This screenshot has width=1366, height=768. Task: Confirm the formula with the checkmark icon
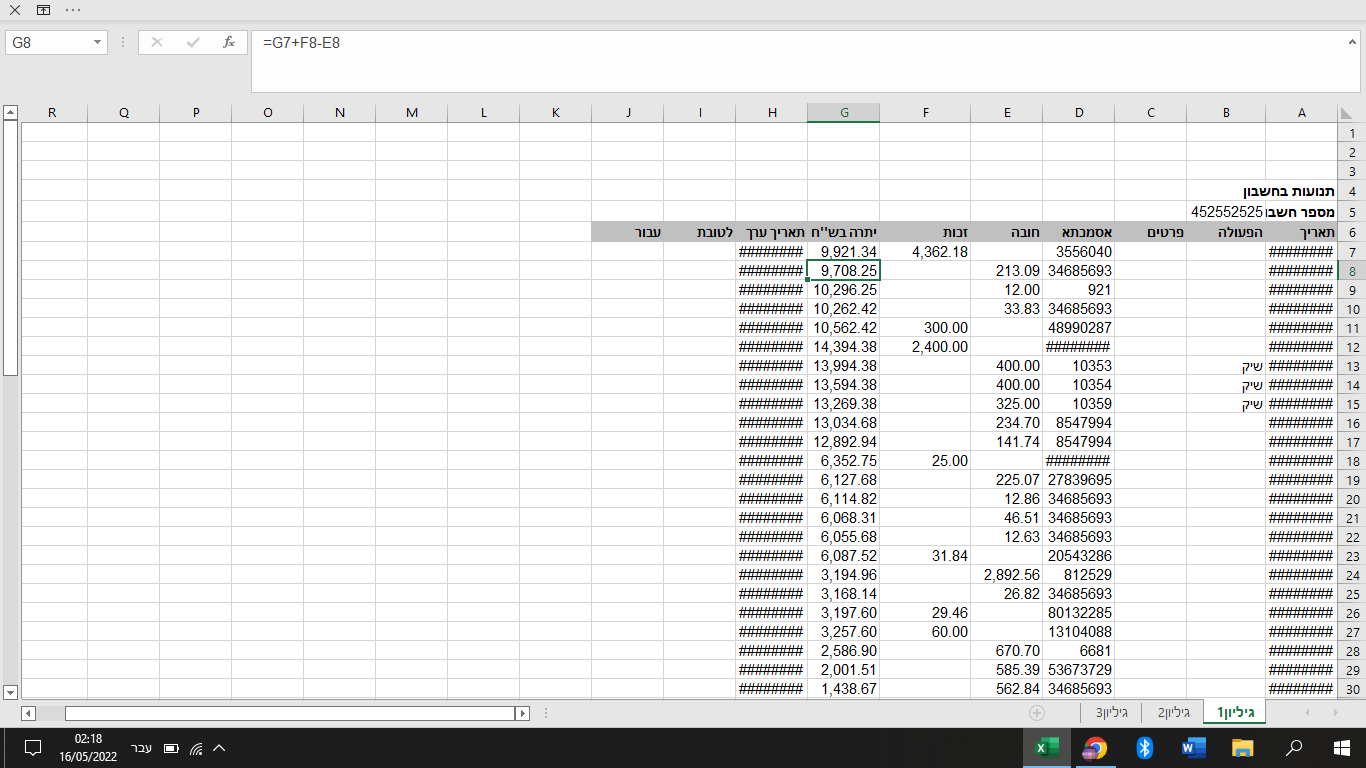pos(193,43)
